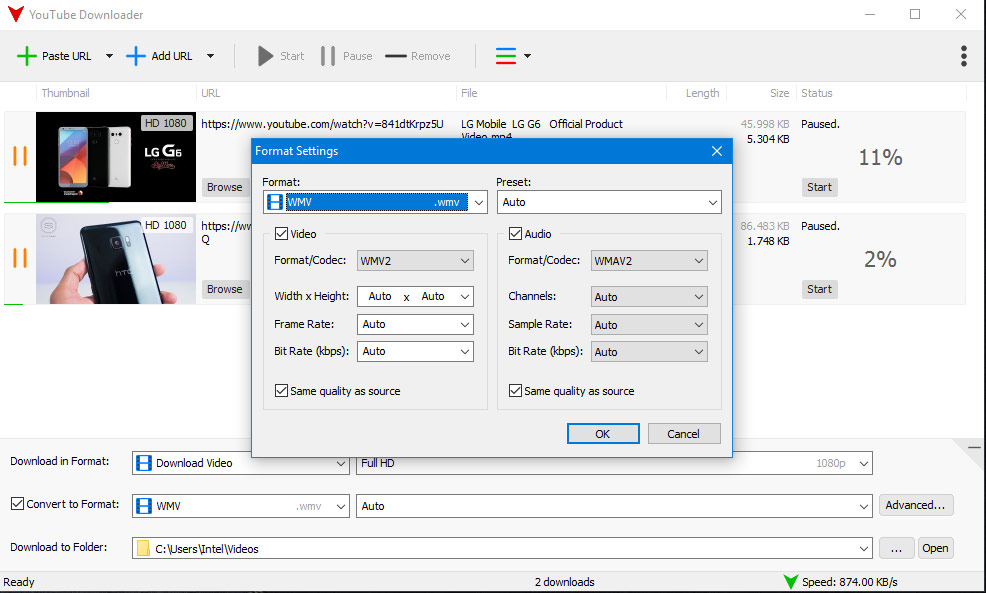Click the blue Add URL plus icon

136,56
